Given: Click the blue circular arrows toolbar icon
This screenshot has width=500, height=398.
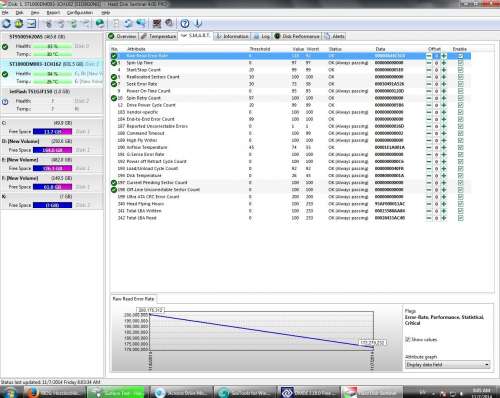Looking at the screenshot, I should point(128,23).
